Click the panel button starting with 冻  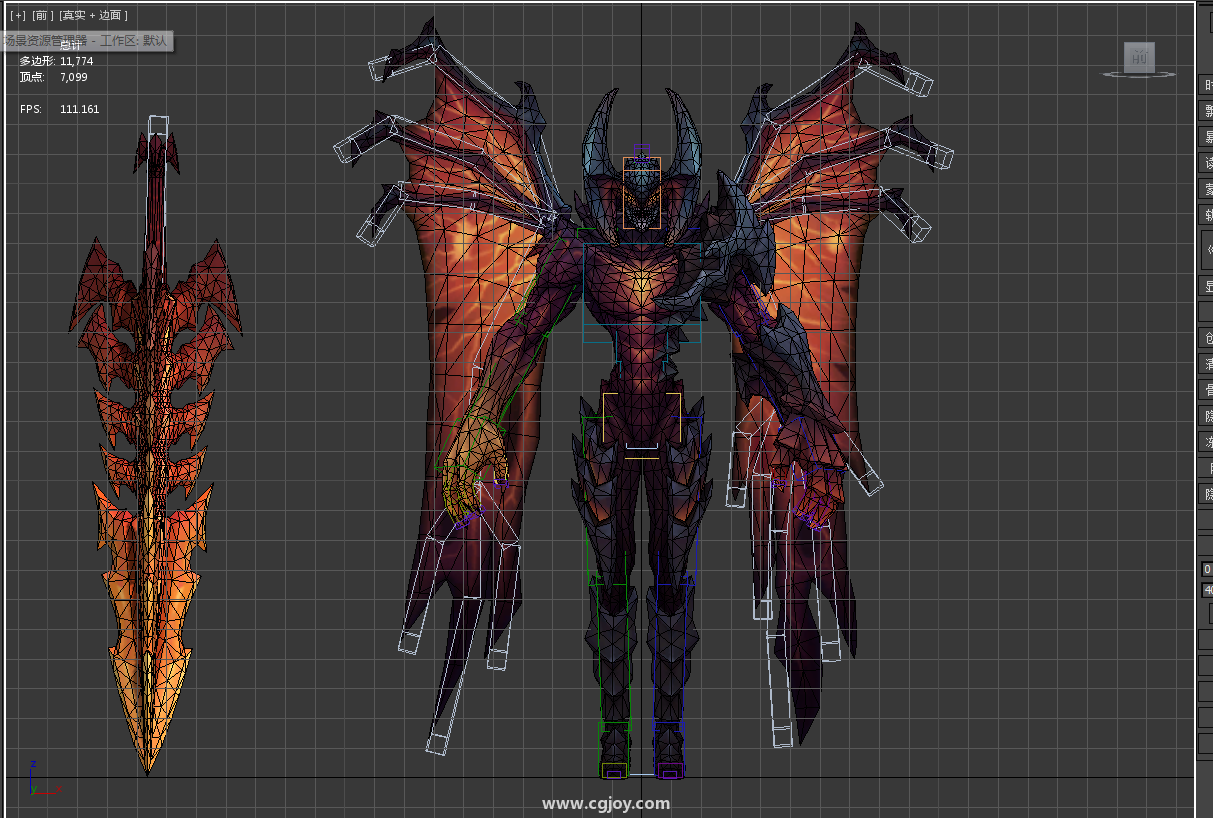(1207, 442)
